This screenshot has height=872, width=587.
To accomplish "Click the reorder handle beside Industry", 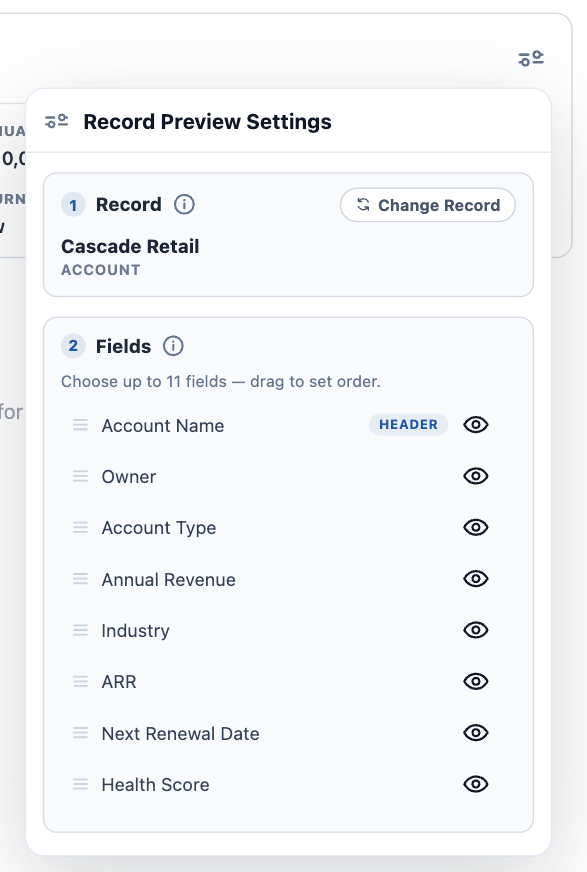I will point(81,630).
